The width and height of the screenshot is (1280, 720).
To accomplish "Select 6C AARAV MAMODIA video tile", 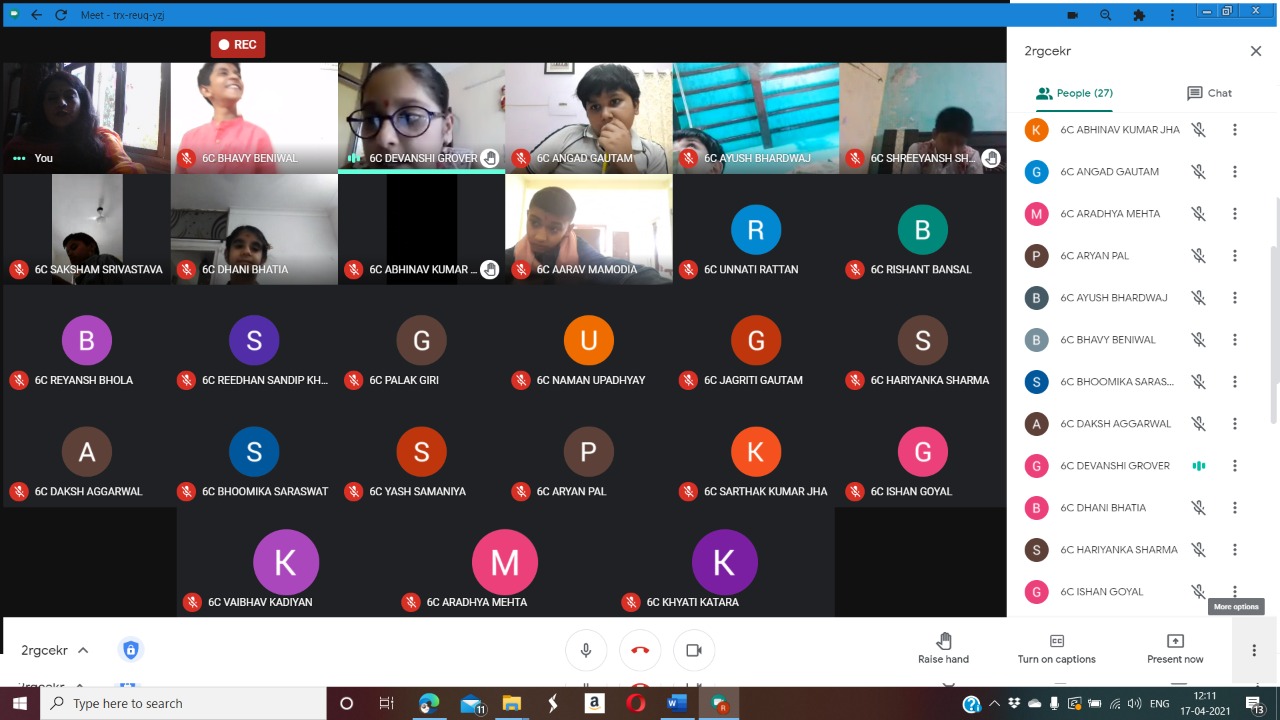I will [x=589, y=229].
